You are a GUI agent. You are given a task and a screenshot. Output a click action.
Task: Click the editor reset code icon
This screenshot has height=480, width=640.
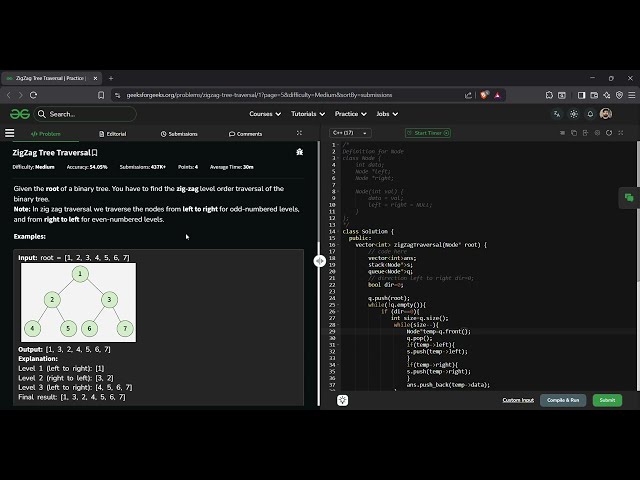click(609, 133)
